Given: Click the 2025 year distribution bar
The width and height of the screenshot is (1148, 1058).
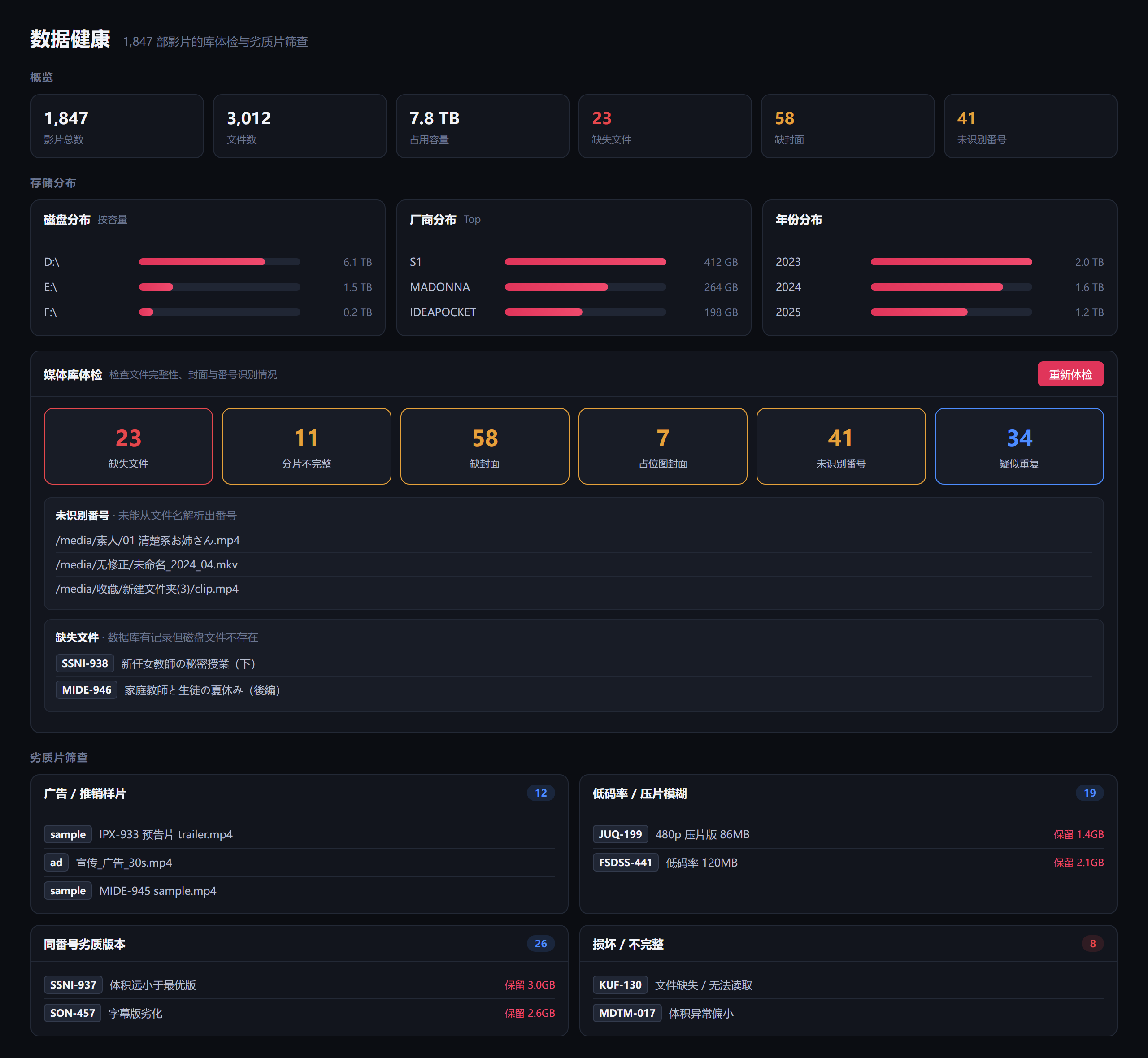Looking at the screenshot, I should (x=951, y=312).
